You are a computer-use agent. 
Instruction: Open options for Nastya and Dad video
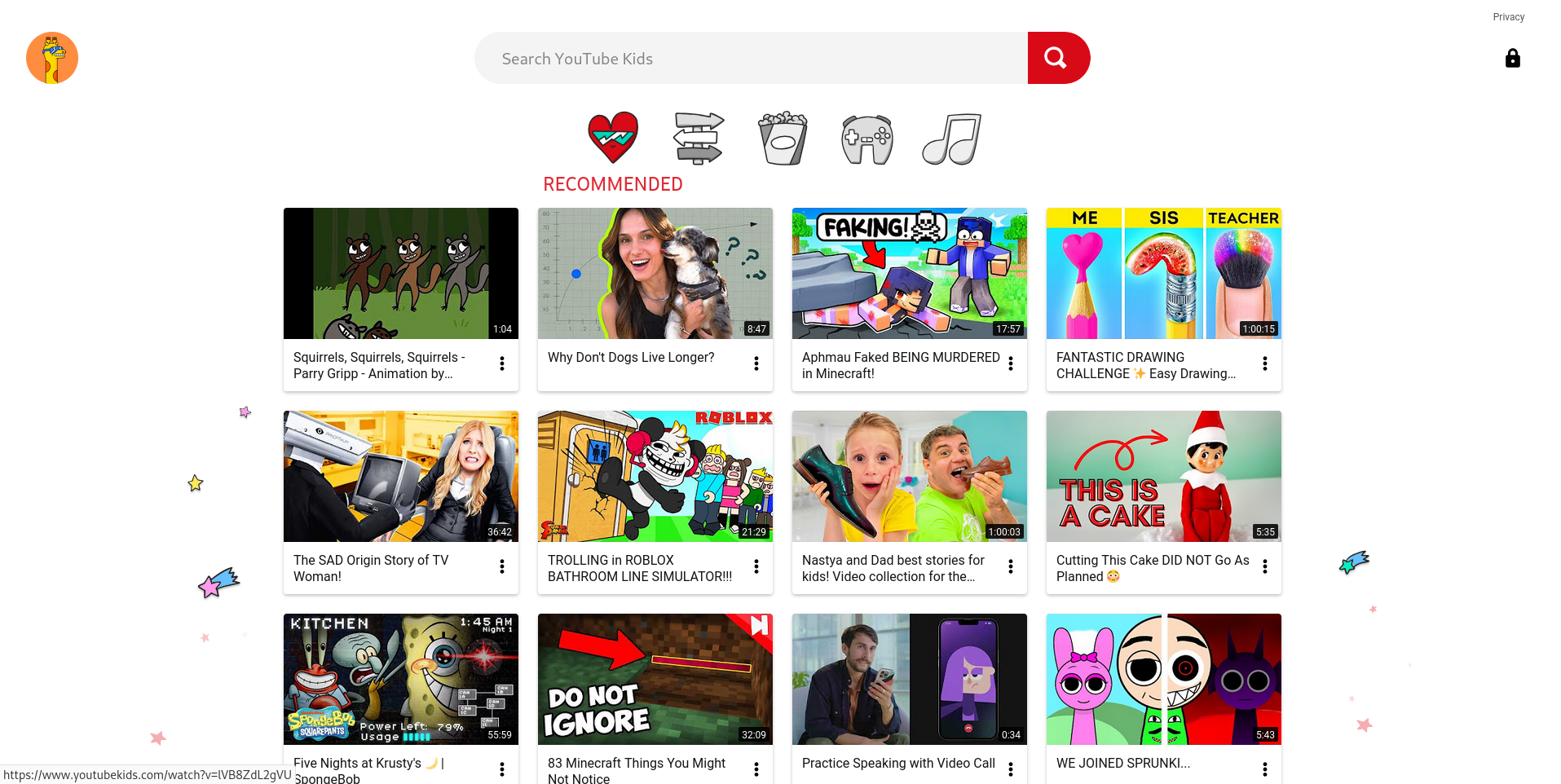tap(1011, 566)
